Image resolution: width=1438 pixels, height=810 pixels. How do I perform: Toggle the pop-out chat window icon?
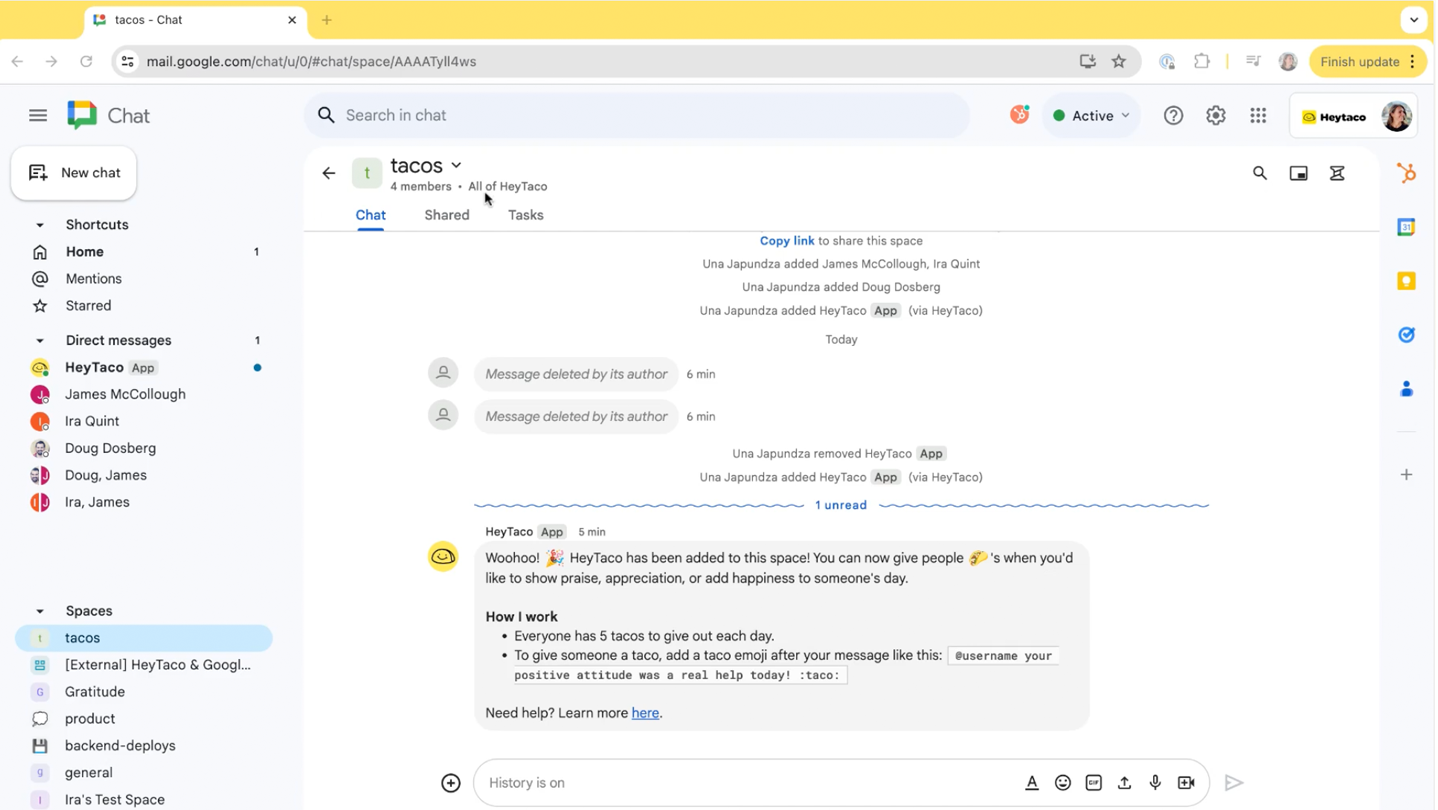click(x=1299, y=174)
